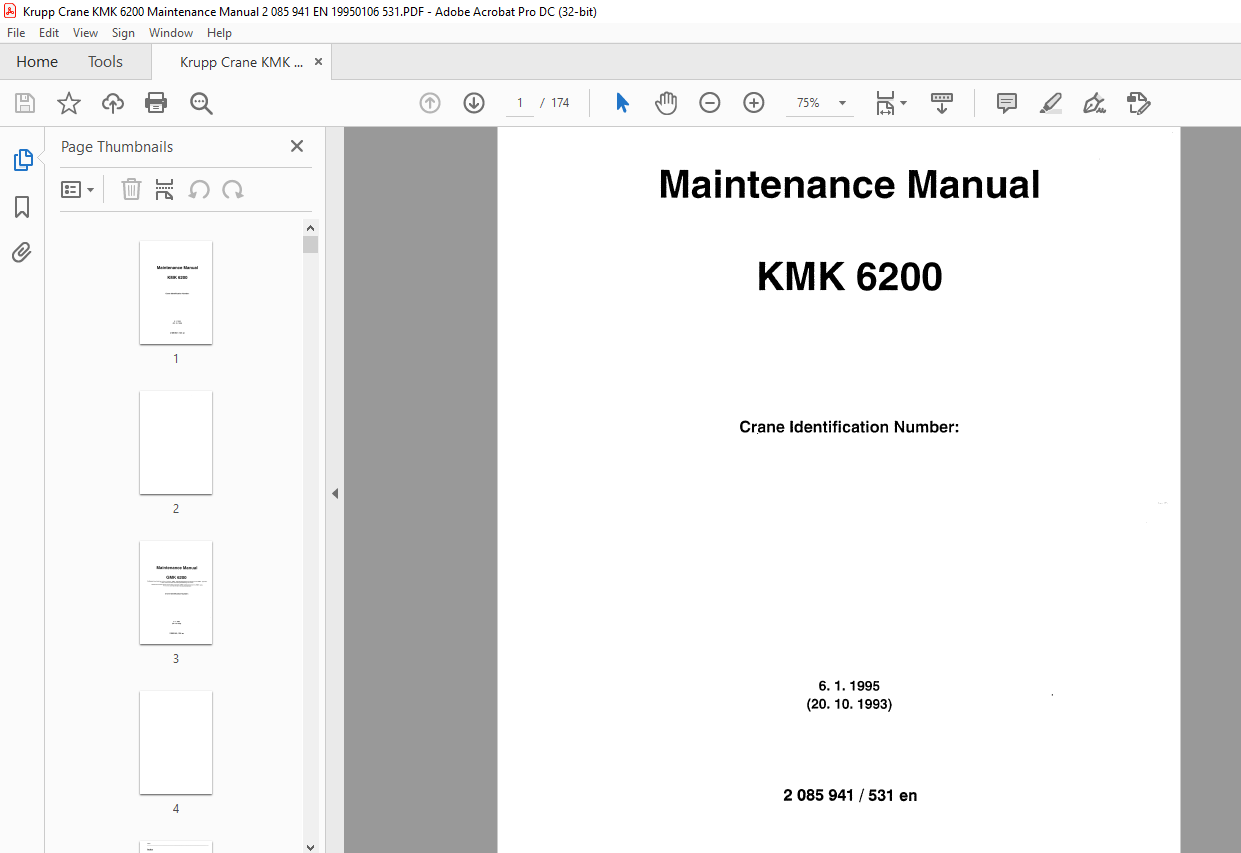Click 'Crane Identification Number:' text
1241x853 pixels.
[849, 427]
